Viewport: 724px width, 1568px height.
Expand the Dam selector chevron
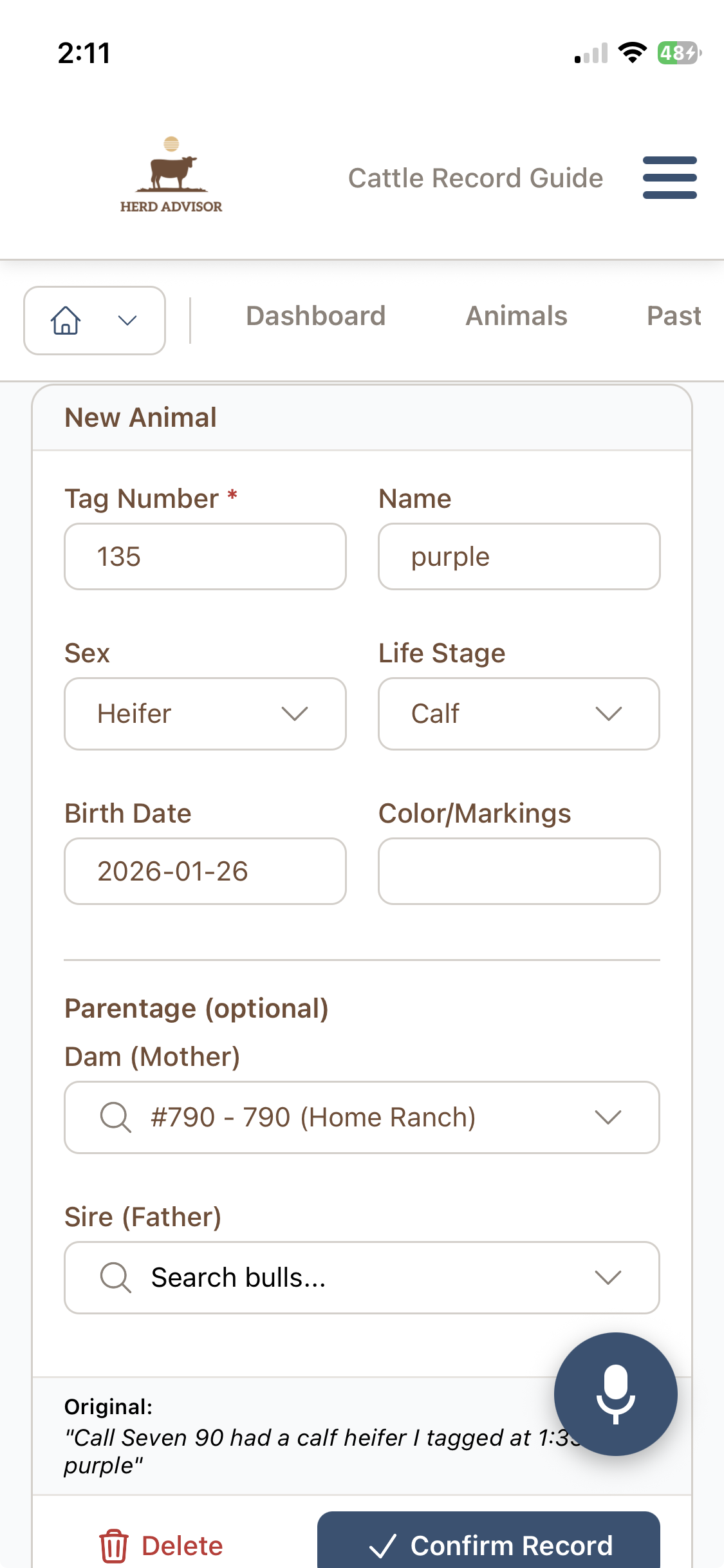click(608, 1117)
